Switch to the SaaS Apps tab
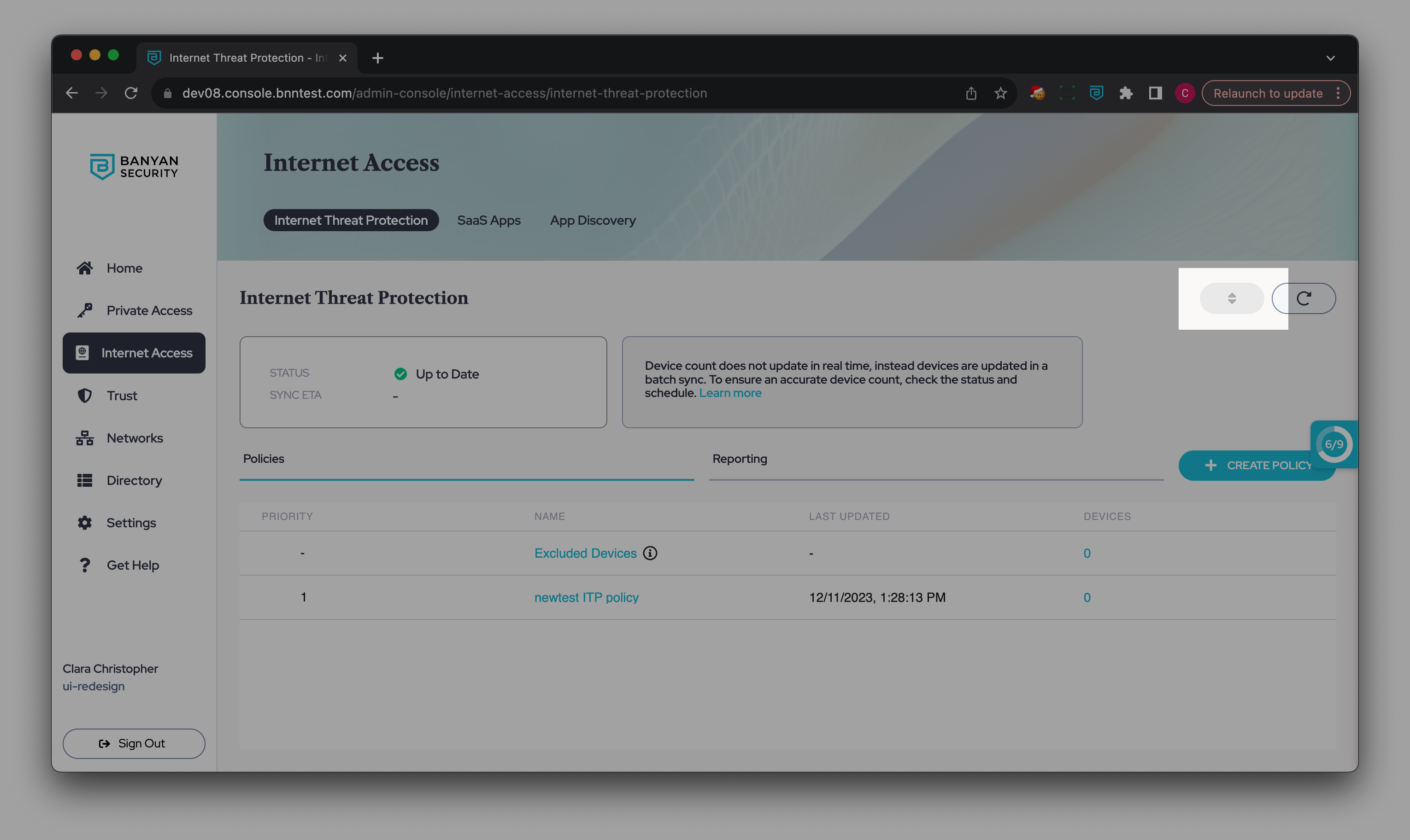This screenshot has height=840, width=1410. 489,220
